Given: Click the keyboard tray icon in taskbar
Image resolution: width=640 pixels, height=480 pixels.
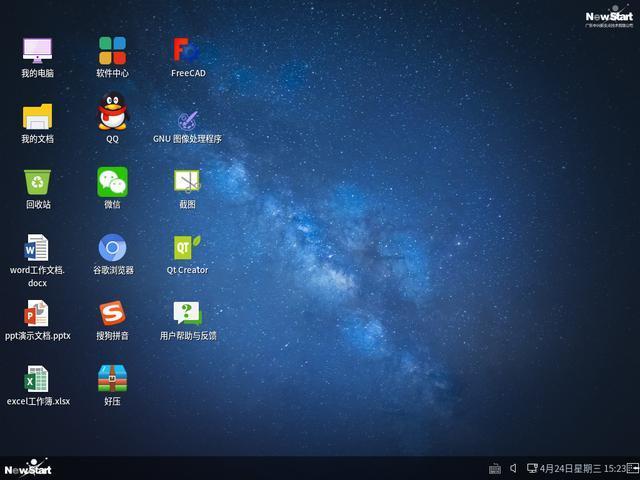Looking at the screenshot, I should [495, 469].
